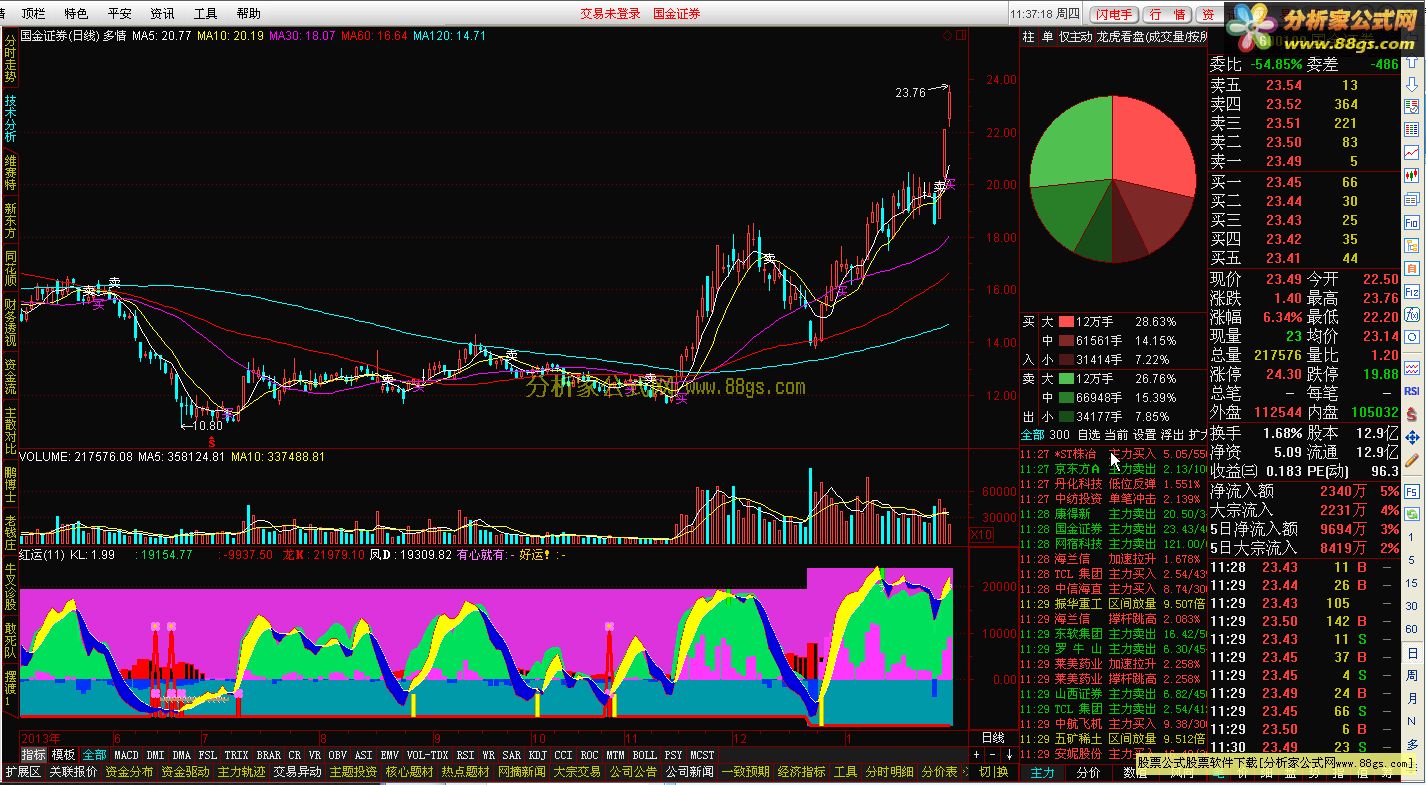Select the 自选 filter in signal list
This screenshot has height=785, width=1426.
(1088, 435)
